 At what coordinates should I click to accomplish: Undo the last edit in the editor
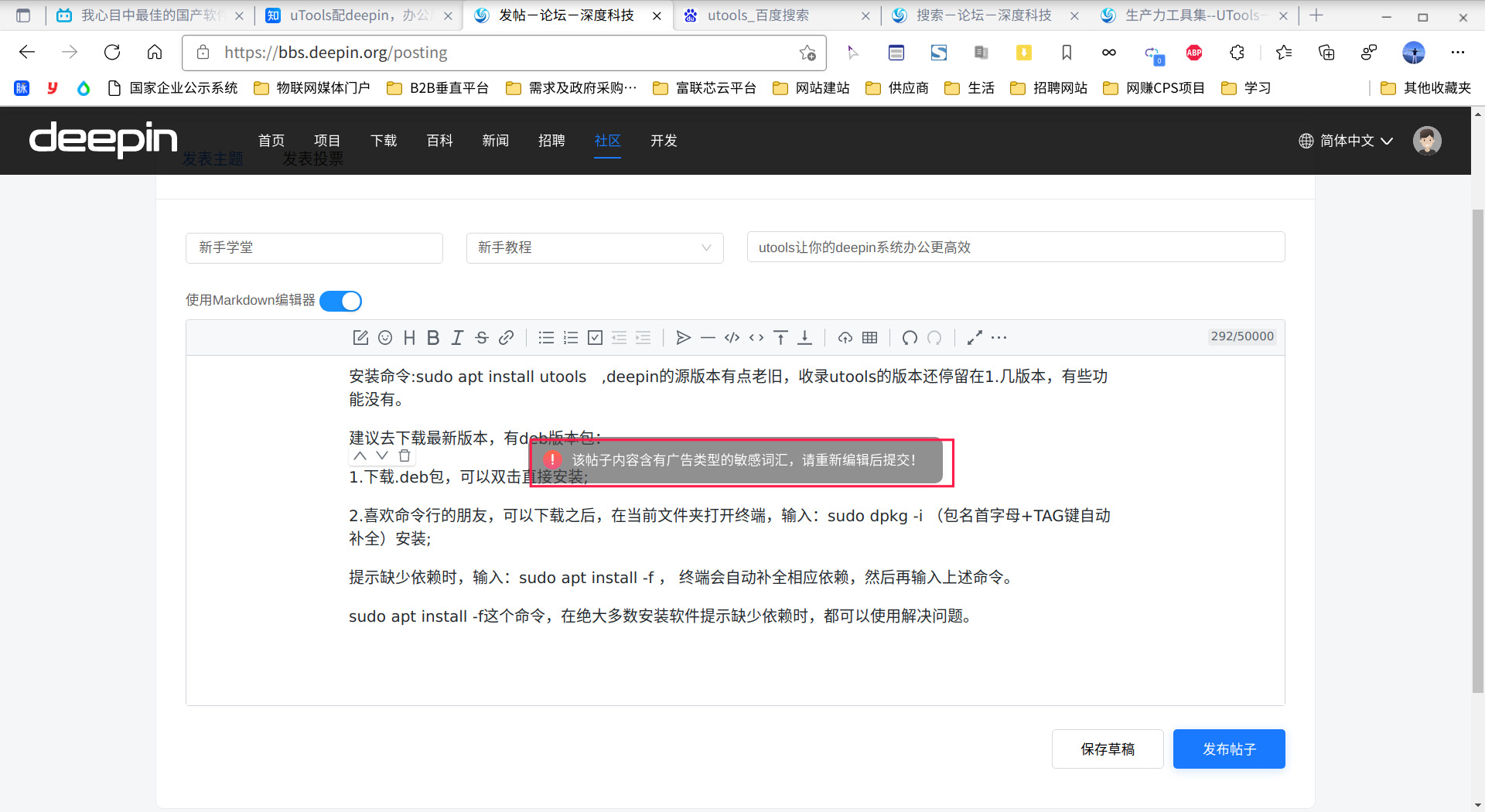click(910, 338)
